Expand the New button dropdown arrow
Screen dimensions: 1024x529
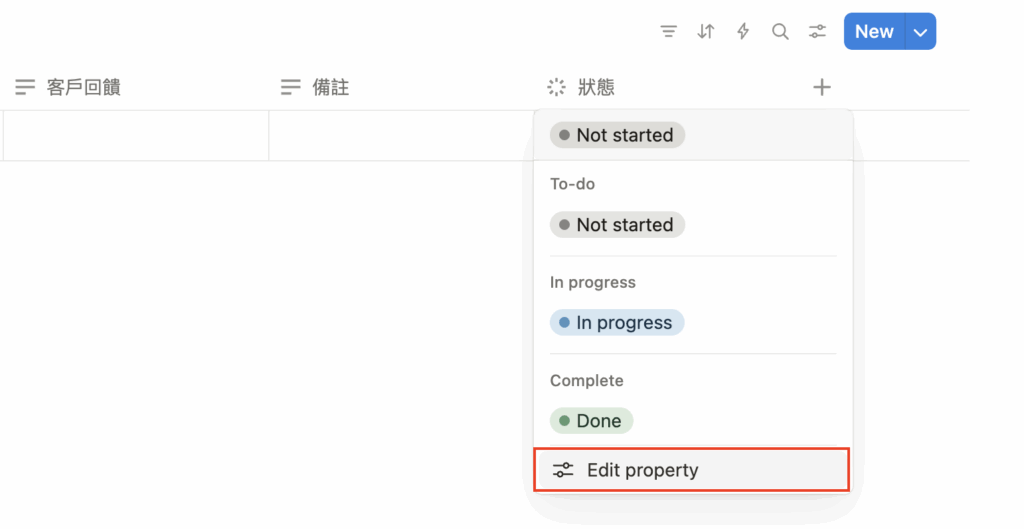920,32
